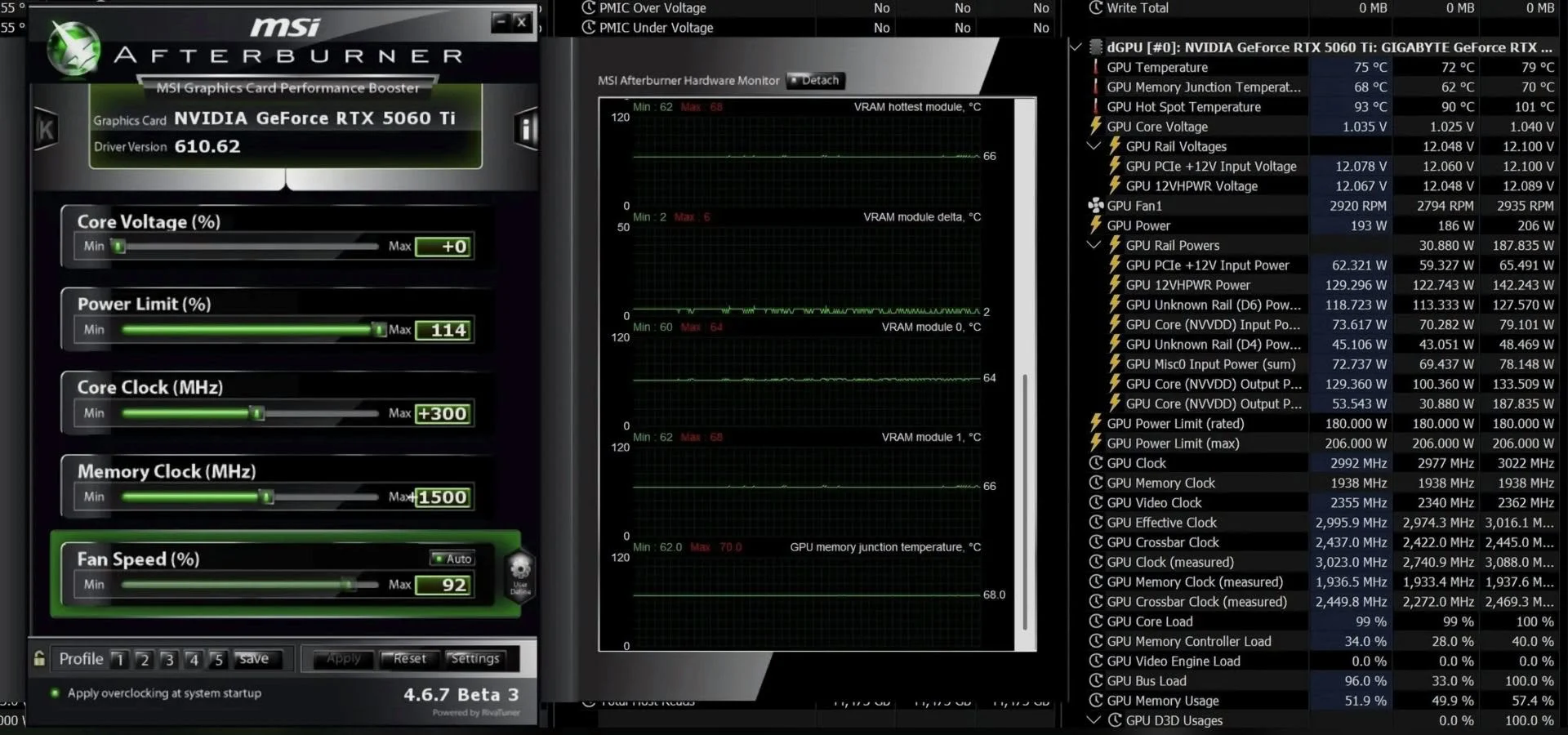The image size is (1568, 735).
Task: Toggle the fan speed Auto button
Action: click(452, 559)
